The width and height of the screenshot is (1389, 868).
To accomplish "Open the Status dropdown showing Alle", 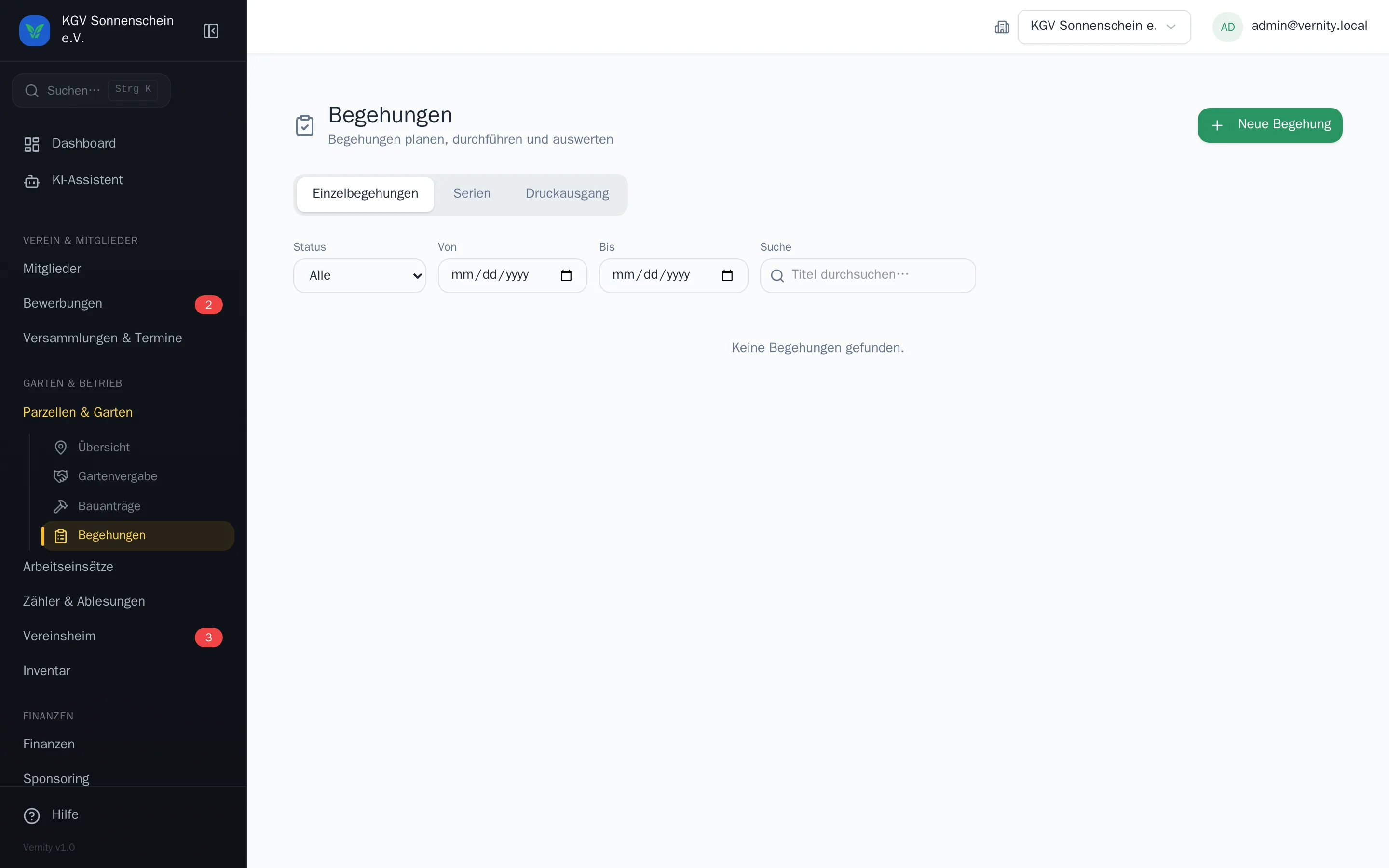I will [360, 275].
